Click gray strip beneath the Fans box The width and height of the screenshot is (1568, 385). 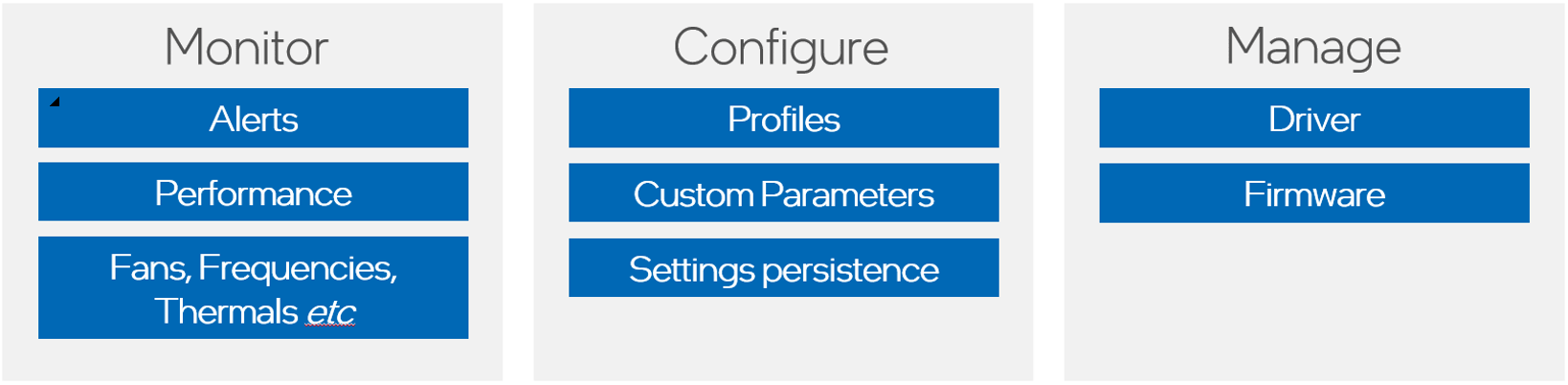[x=253, y=360]
